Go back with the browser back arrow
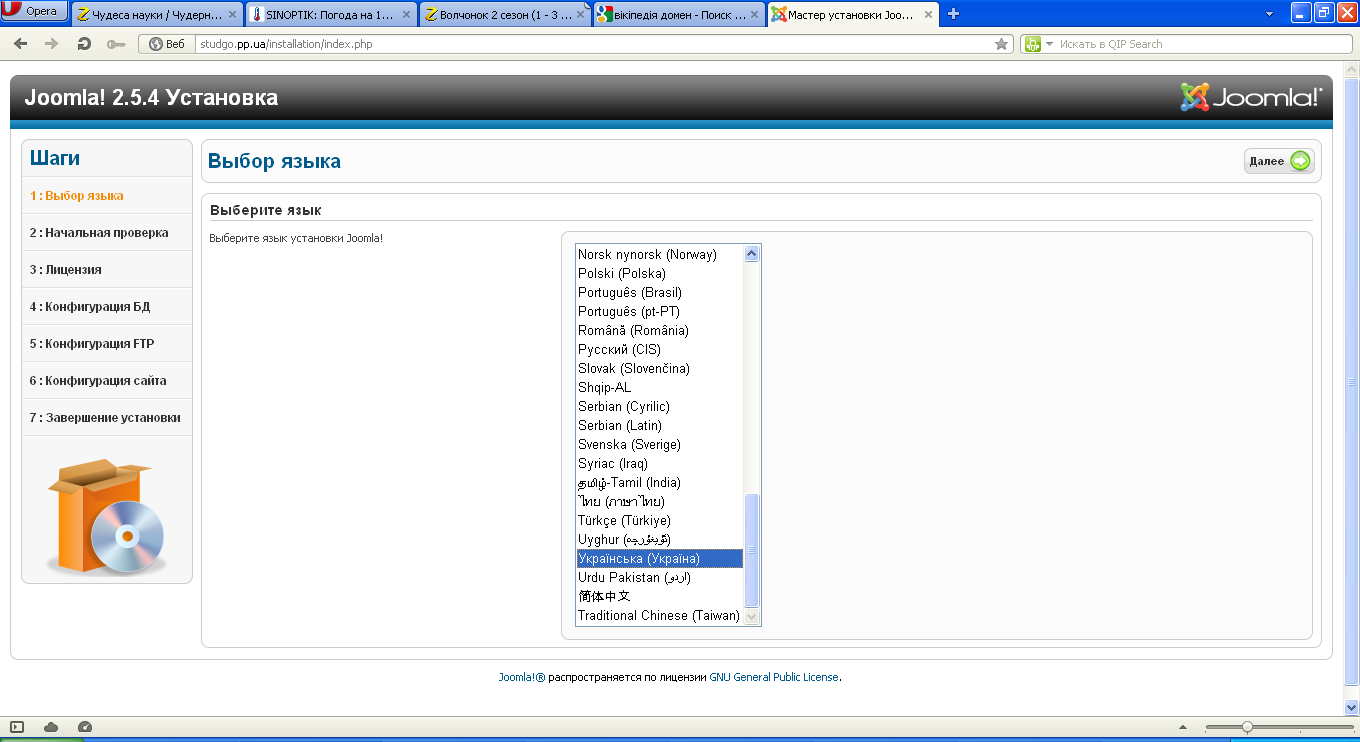The image size is (1360, 742). [x=20, y=44]
